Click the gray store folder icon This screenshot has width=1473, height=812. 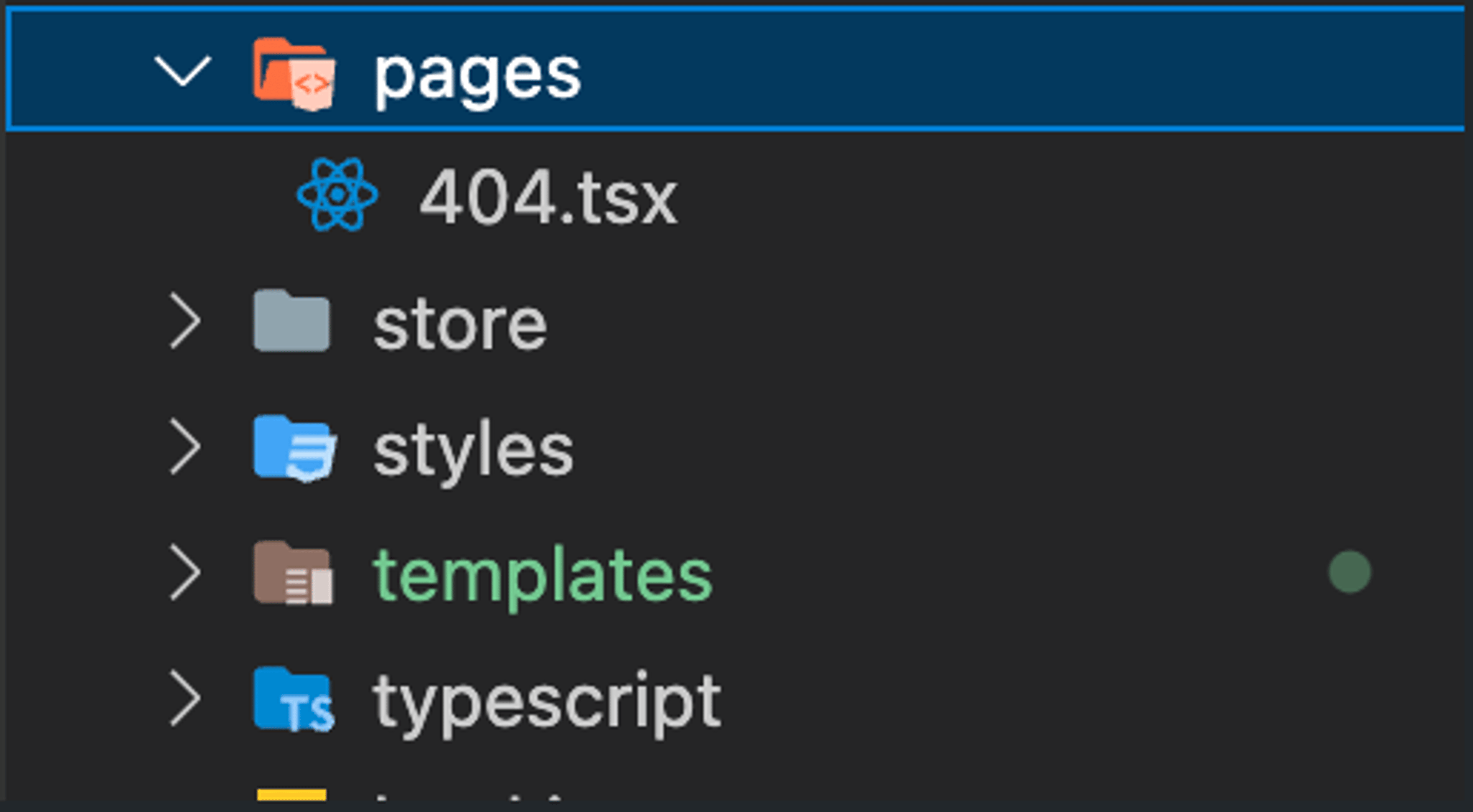(292, 320)
